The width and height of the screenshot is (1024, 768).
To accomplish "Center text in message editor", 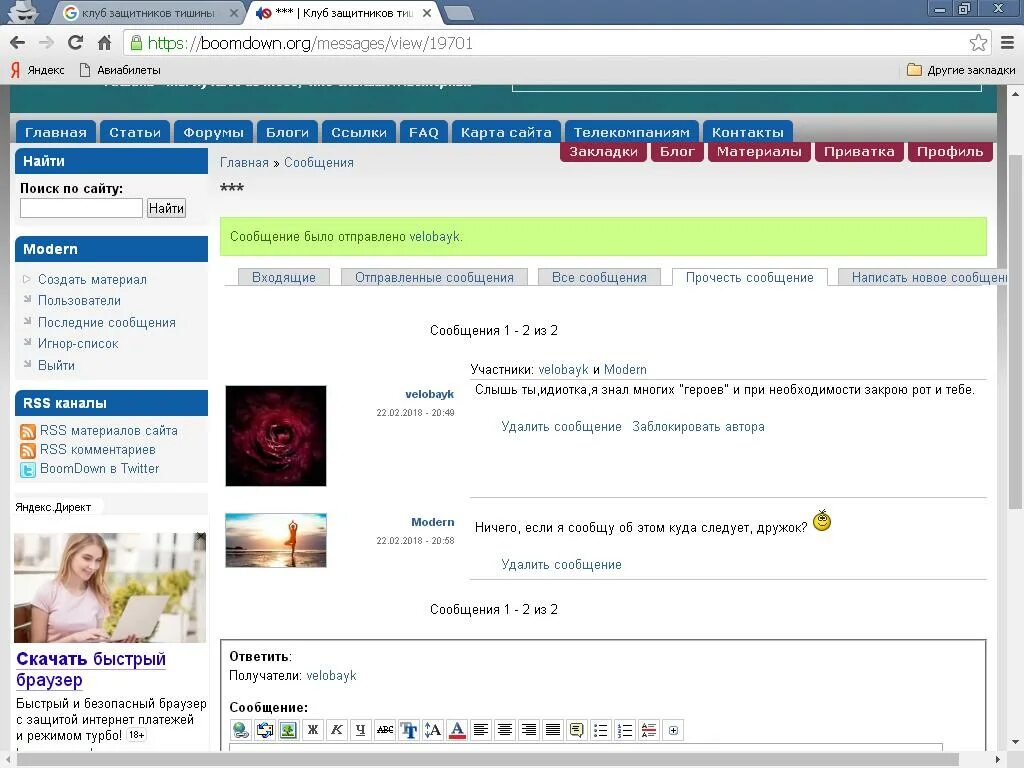I will point(505,730).
